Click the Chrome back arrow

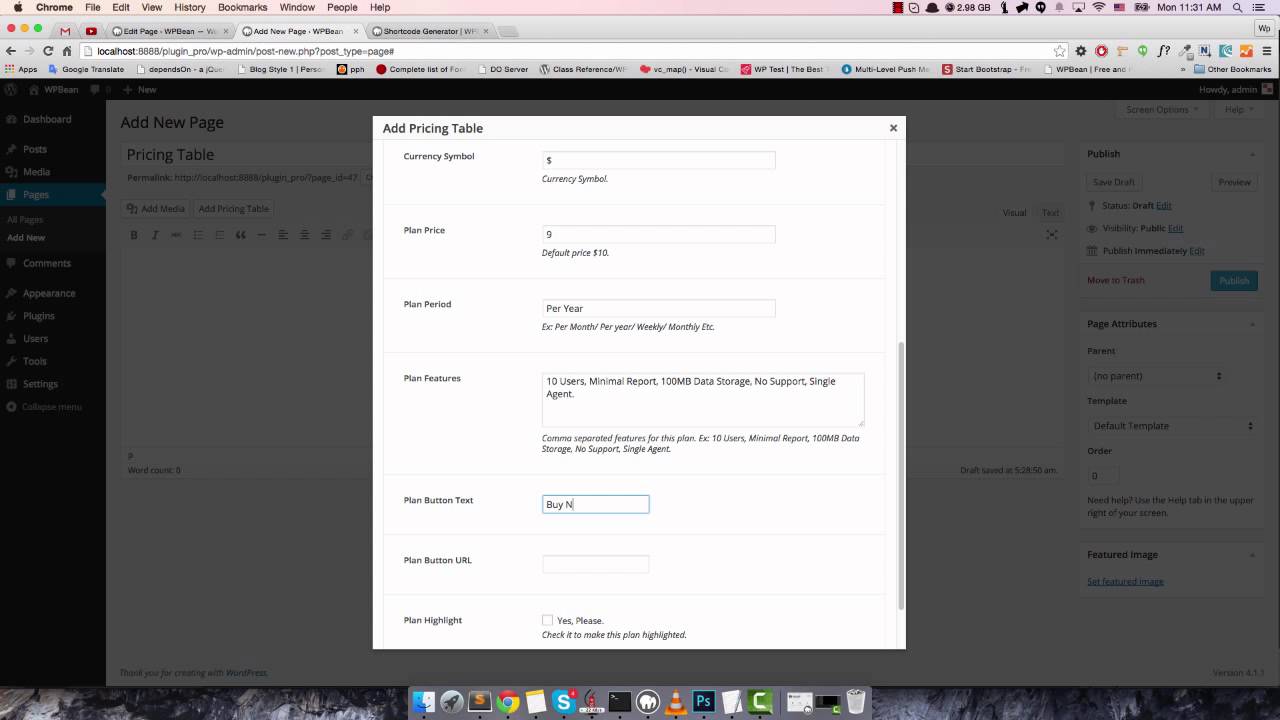tap(11, 51)
